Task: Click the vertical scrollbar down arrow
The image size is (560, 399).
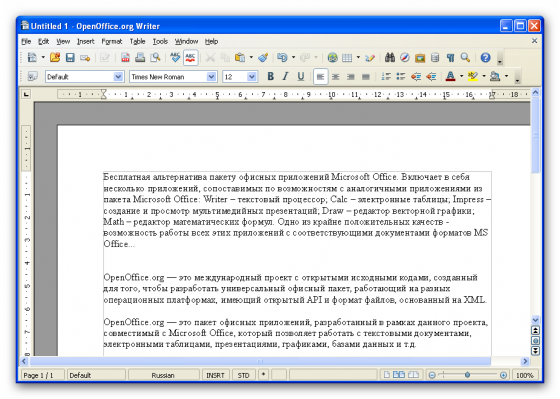Action: [x=535, y=320]
